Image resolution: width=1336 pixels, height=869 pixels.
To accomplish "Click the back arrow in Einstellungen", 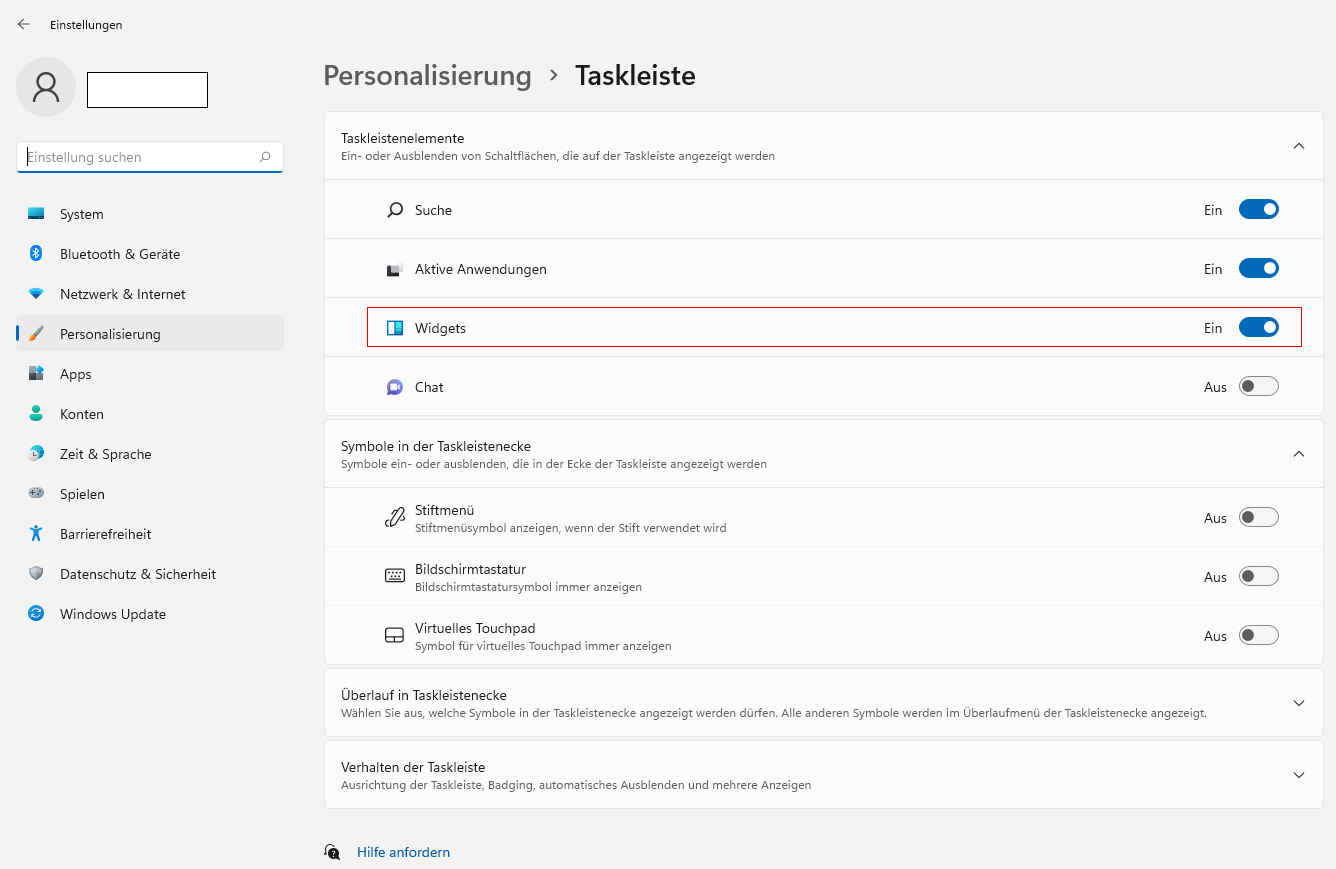I will 24,24.
